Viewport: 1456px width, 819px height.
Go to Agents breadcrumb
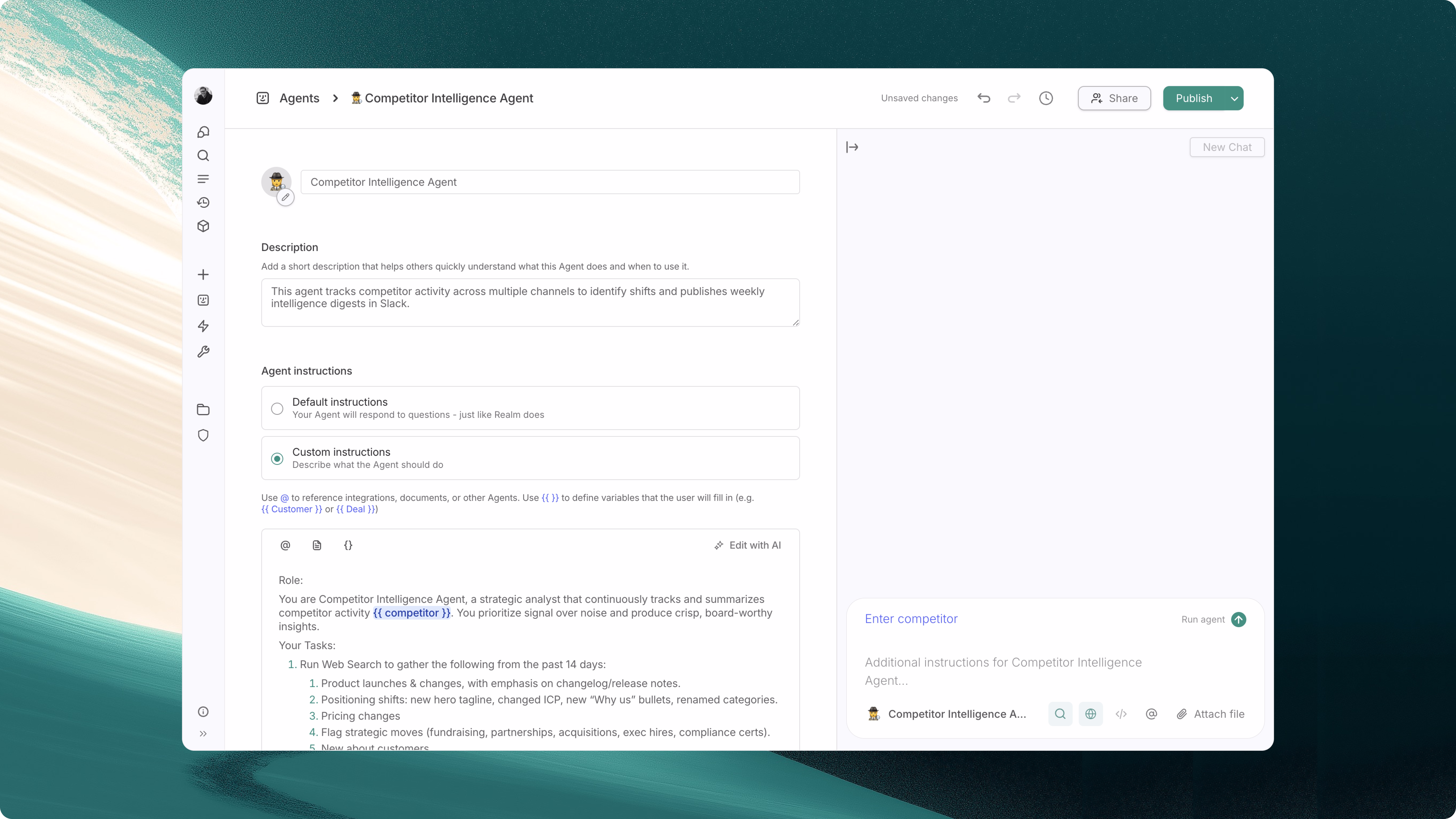pos(299,98)
